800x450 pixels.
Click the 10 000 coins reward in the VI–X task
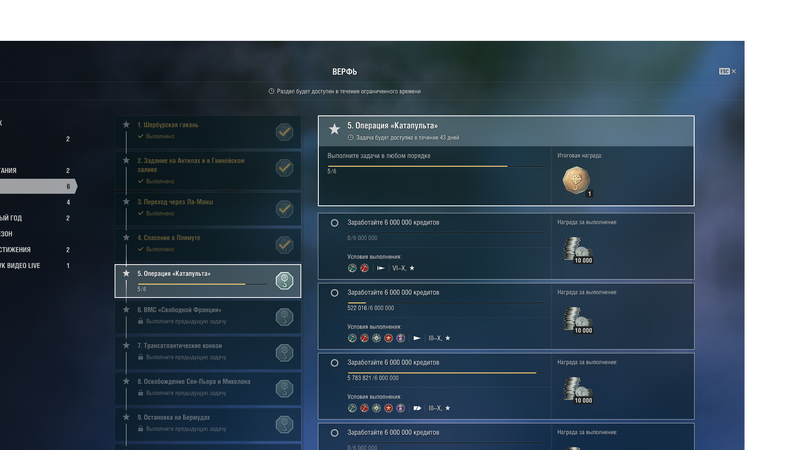tap(578, 250)
